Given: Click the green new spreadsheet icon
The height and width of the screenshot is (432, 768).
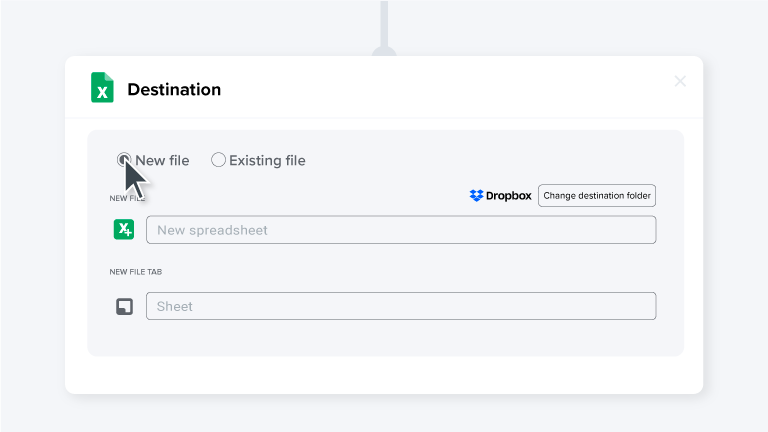Looking at the screenshot, I should [124, 230].
